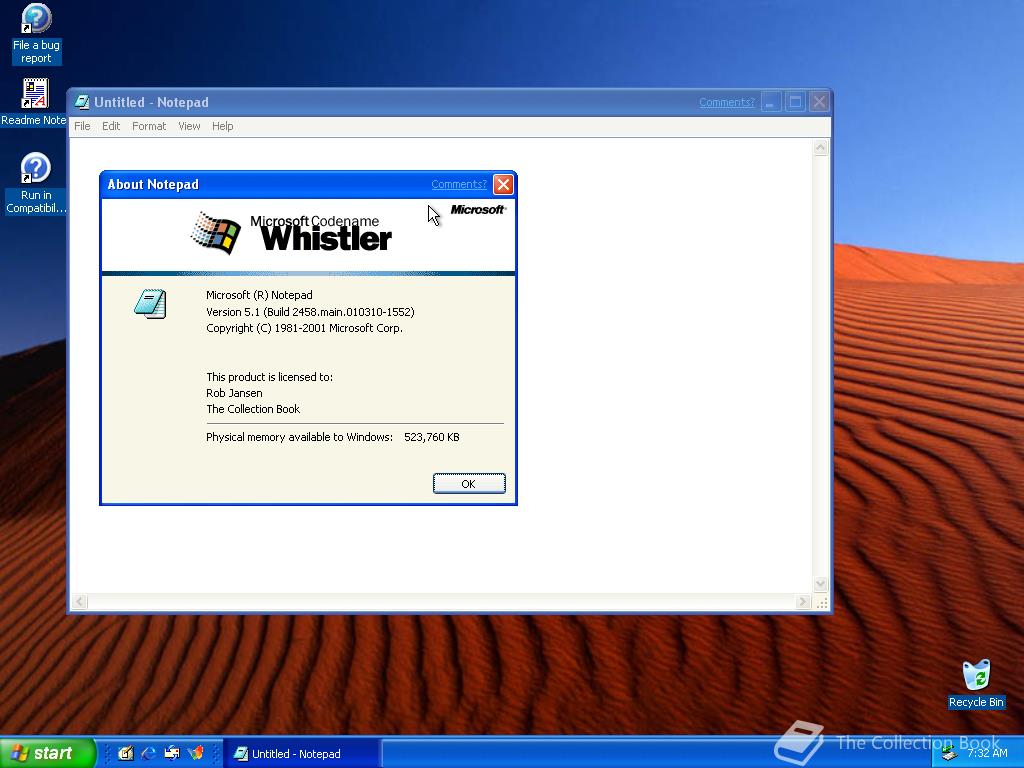Viewport: 1024px width, 768px height.
Task: Open the Edit menu in Notepad
Action: [111, 126]
